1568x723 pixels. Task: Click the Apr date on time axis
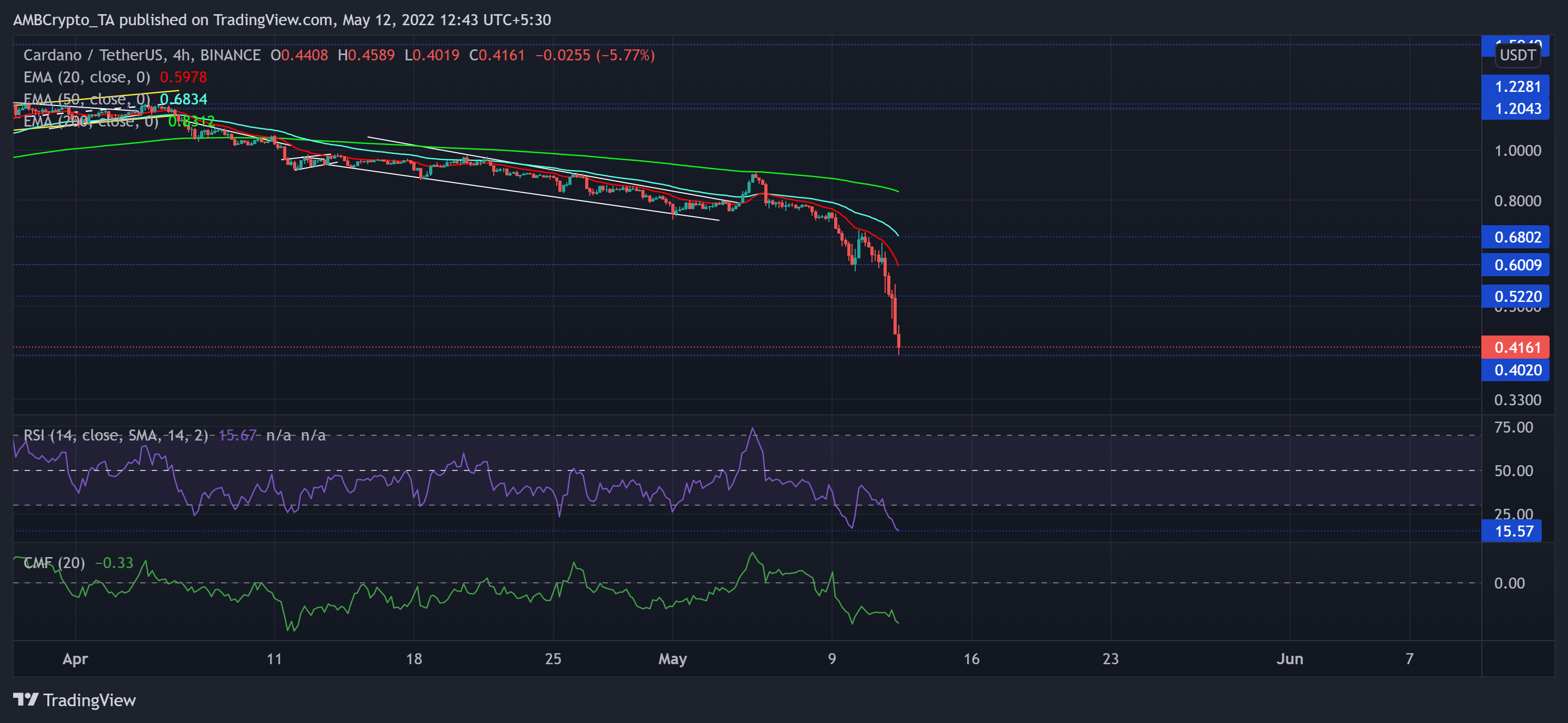(76, 659)
